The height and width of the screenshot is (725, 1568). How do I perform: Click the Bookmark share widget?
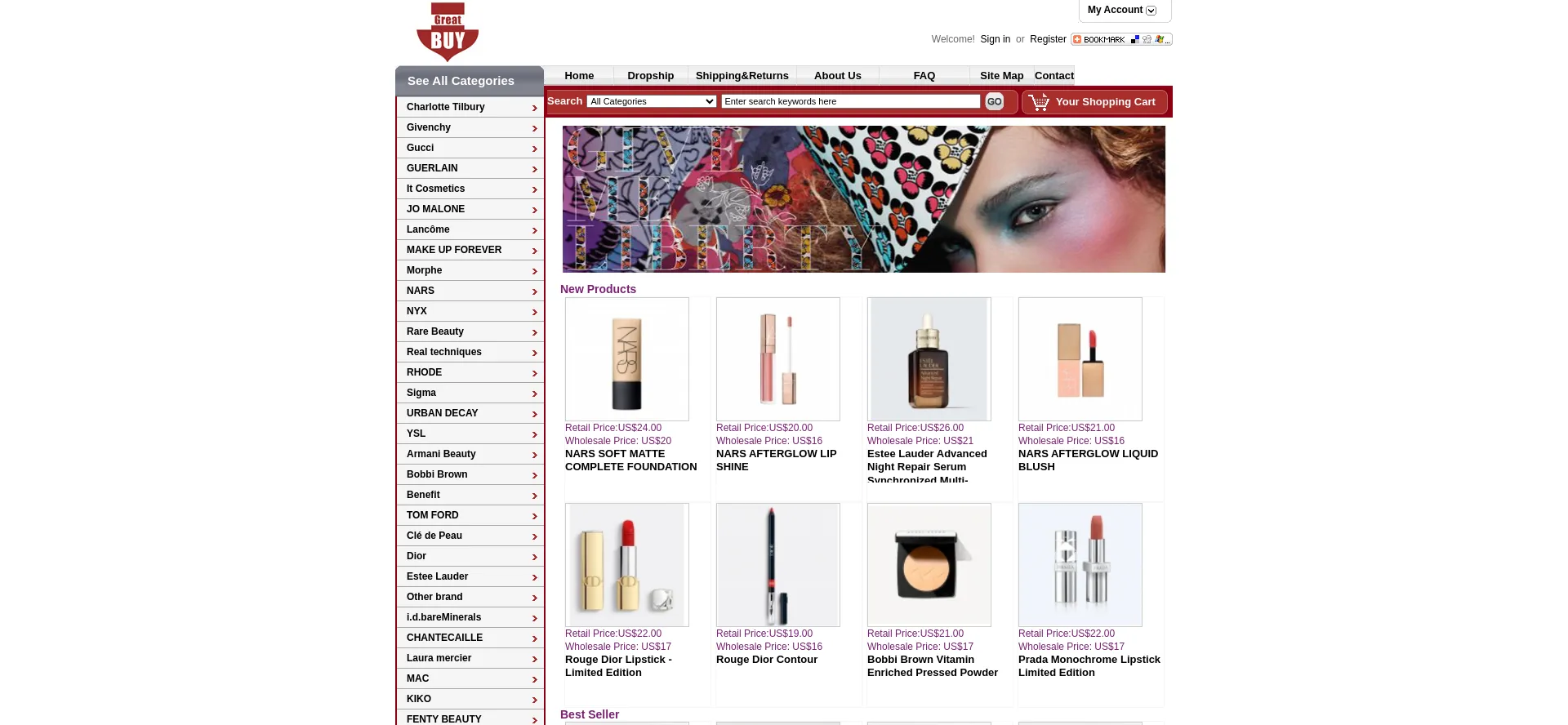click(1121, 39)
